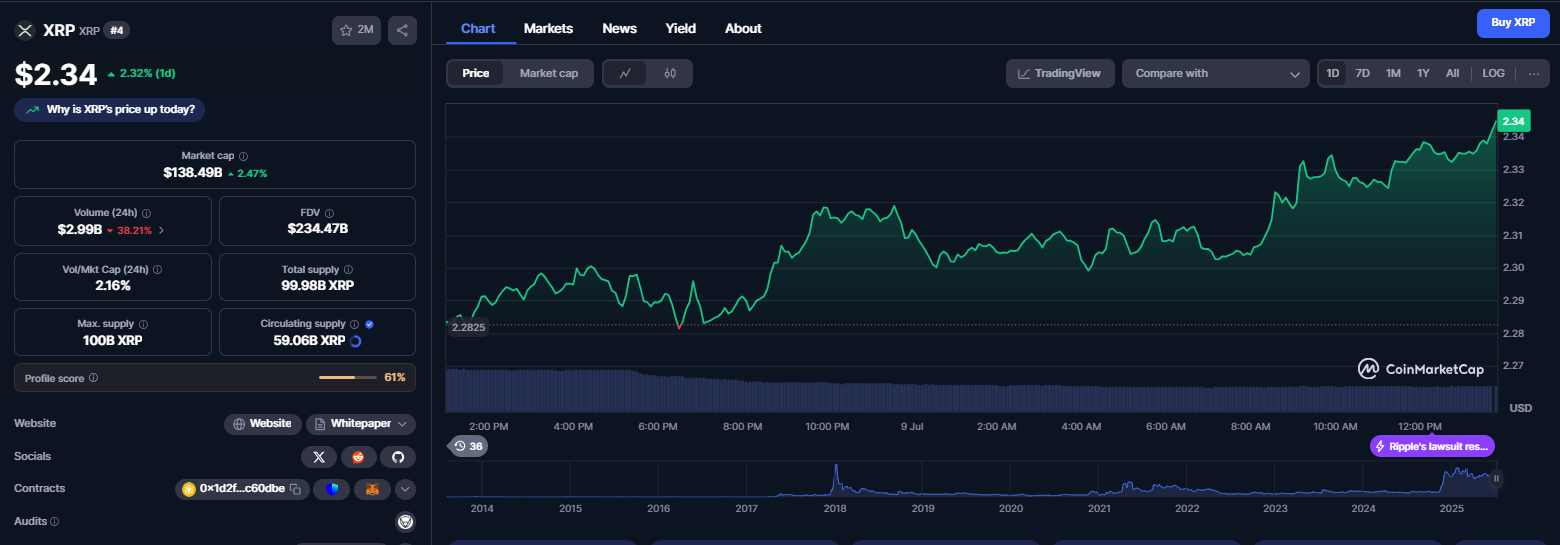Viewport: 1560px width, 545px height.
Task: Open the share icon next to watchlist
Action: 402,30
